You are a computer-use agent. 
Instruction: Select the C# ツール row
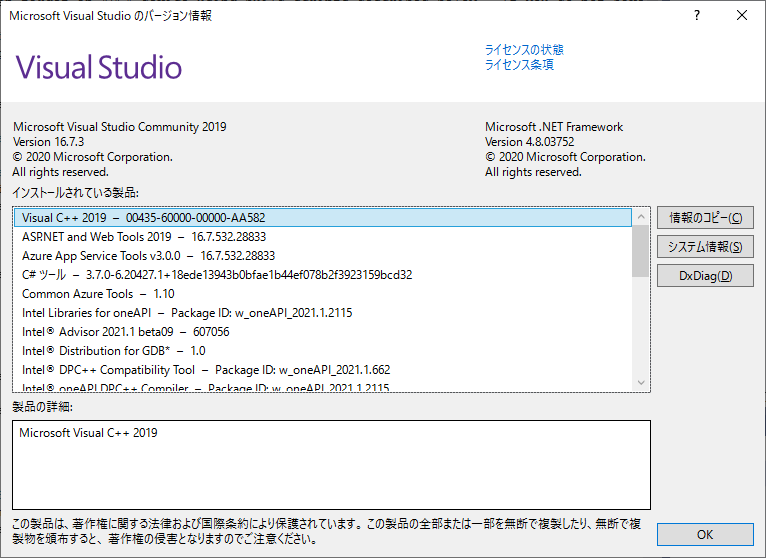tap(323, 275)
